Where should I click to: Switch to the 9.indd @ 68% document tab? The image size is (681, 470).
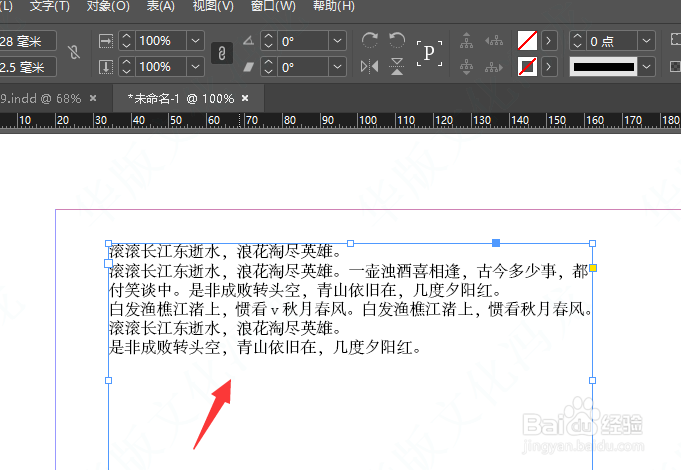(41, 99)
